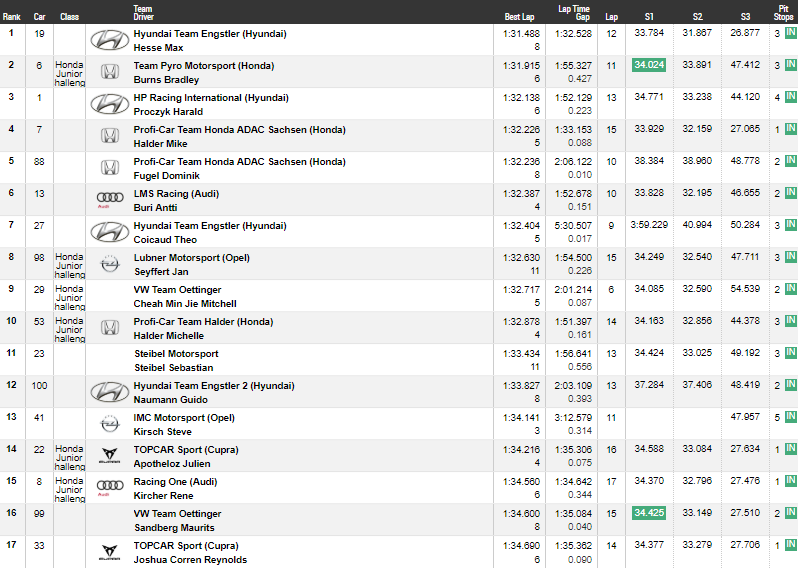Select green highlighted S1 time 34.024
Viewport: 803px width, 571px height.
coord(649,65)
